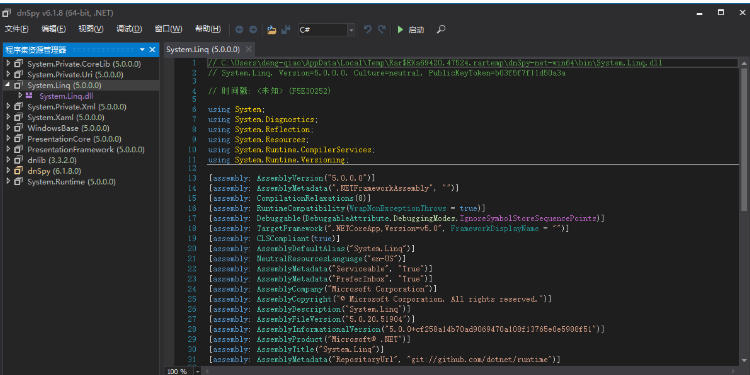
Task: Click the assembly icon beside WindowsBase
Action: [x=18, y=128]
